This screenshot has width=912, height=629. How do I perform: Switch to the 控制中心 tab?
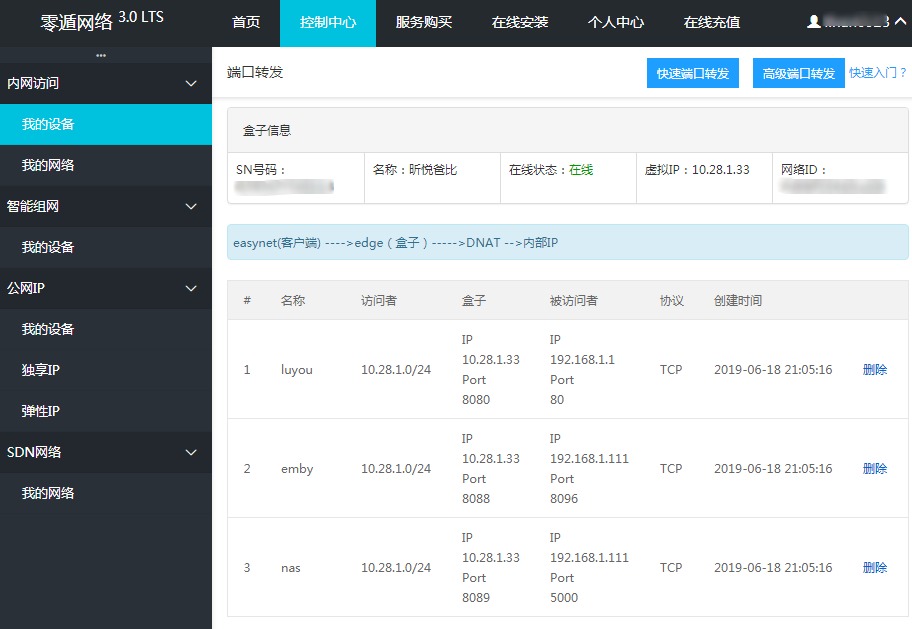click(328, 23)
